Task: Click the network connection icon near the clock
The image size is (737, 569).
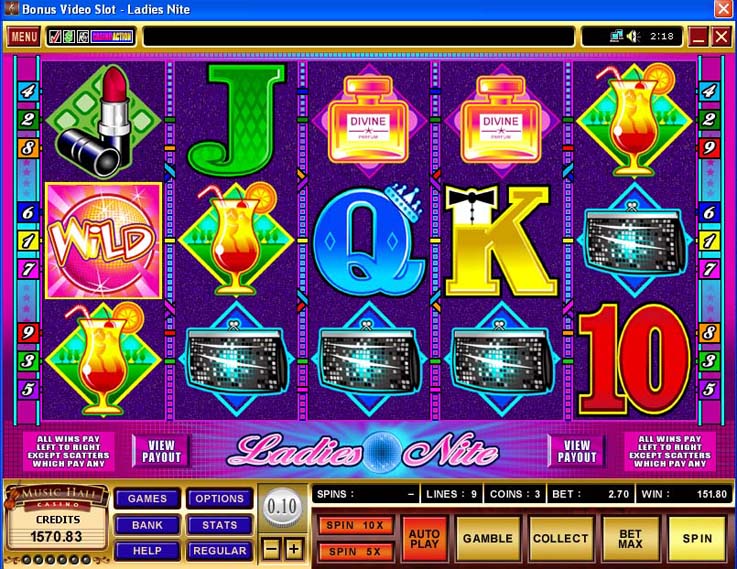Action: pos(617,36)
